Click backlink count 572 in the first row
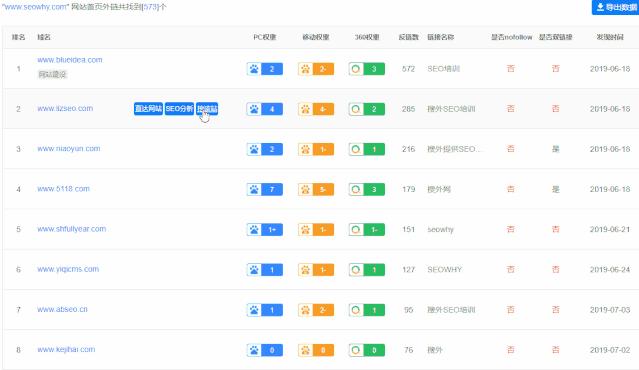 tap(408, 69)
